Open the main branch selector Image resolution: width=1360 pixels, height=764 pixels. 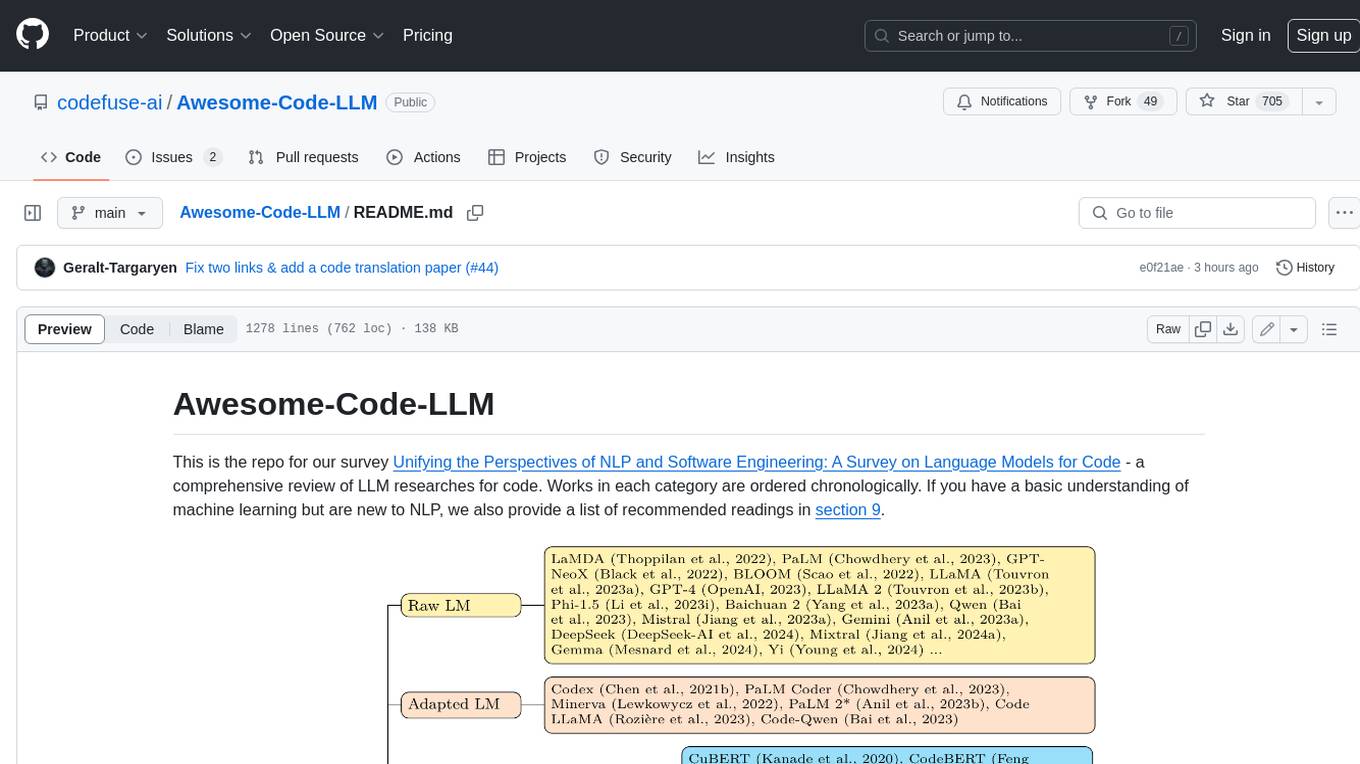[x=109, y=213]
